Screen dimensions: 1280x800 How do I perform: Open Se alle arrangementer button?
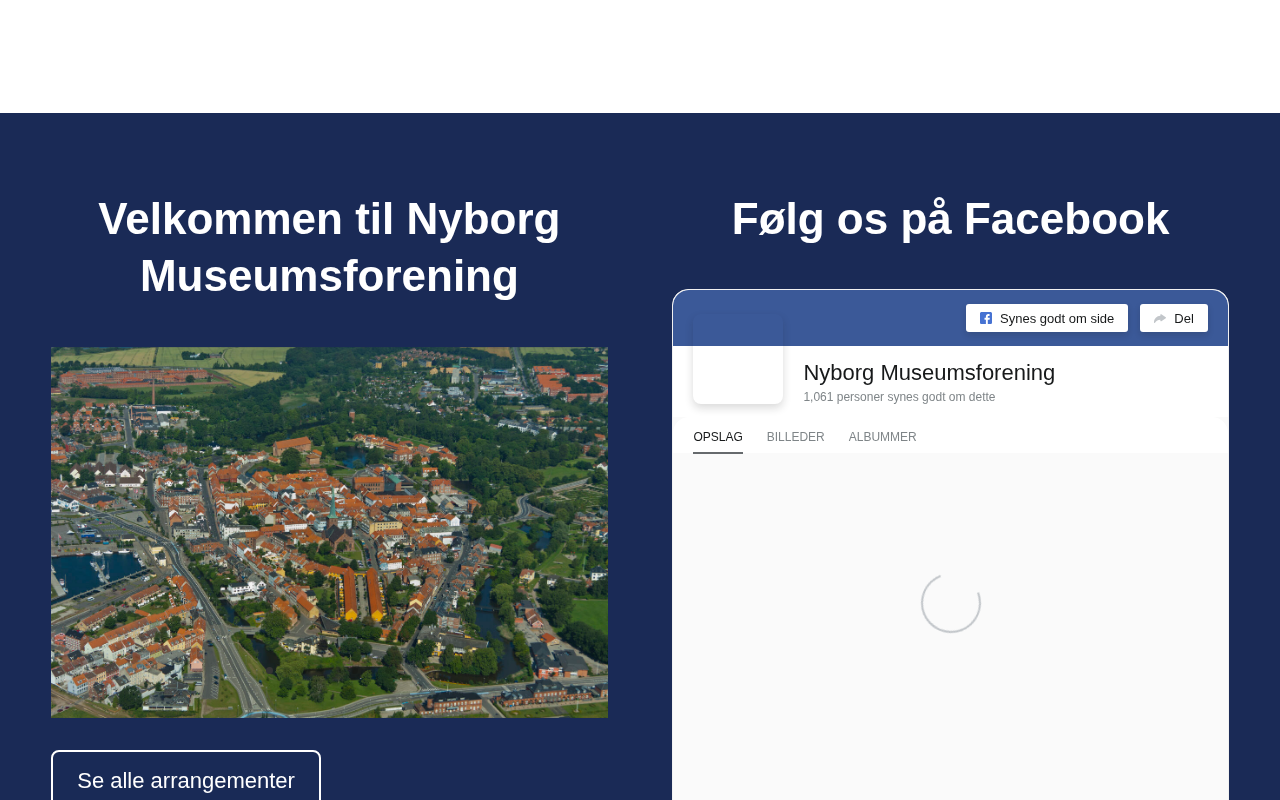point(186,780)
